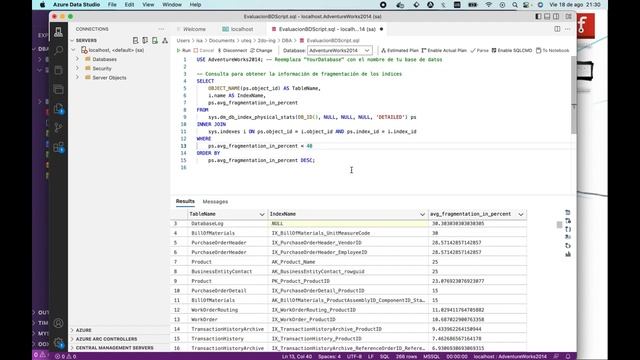Open the Database dropdown AdventureWorks2014
640x360 pixels.
coord(340,50)
